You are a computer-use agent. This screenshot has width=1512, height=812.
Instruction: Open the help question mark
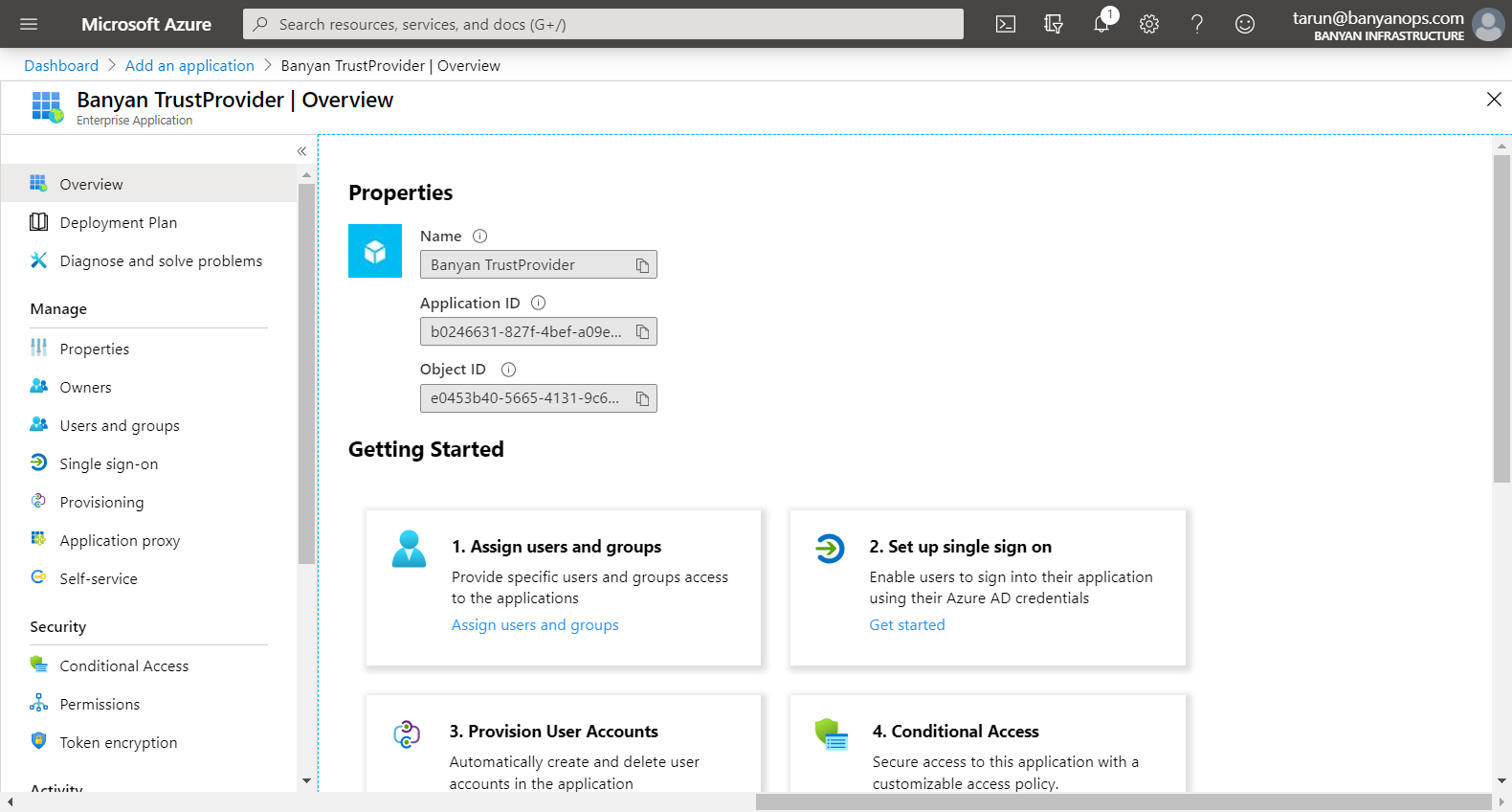coord(1197,24)
